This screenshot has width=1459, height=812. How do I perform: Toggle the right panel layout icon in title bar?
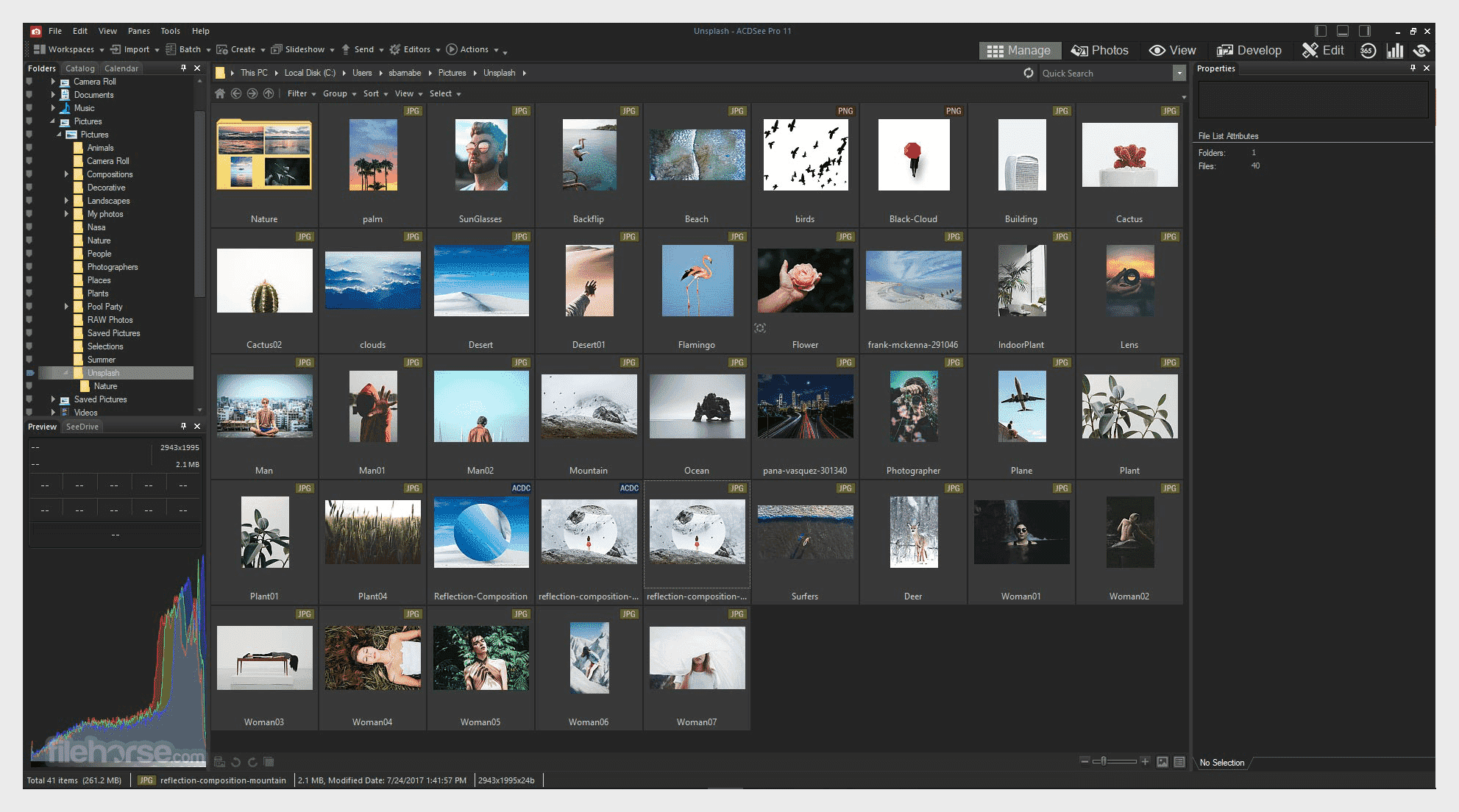point(1365,31)
